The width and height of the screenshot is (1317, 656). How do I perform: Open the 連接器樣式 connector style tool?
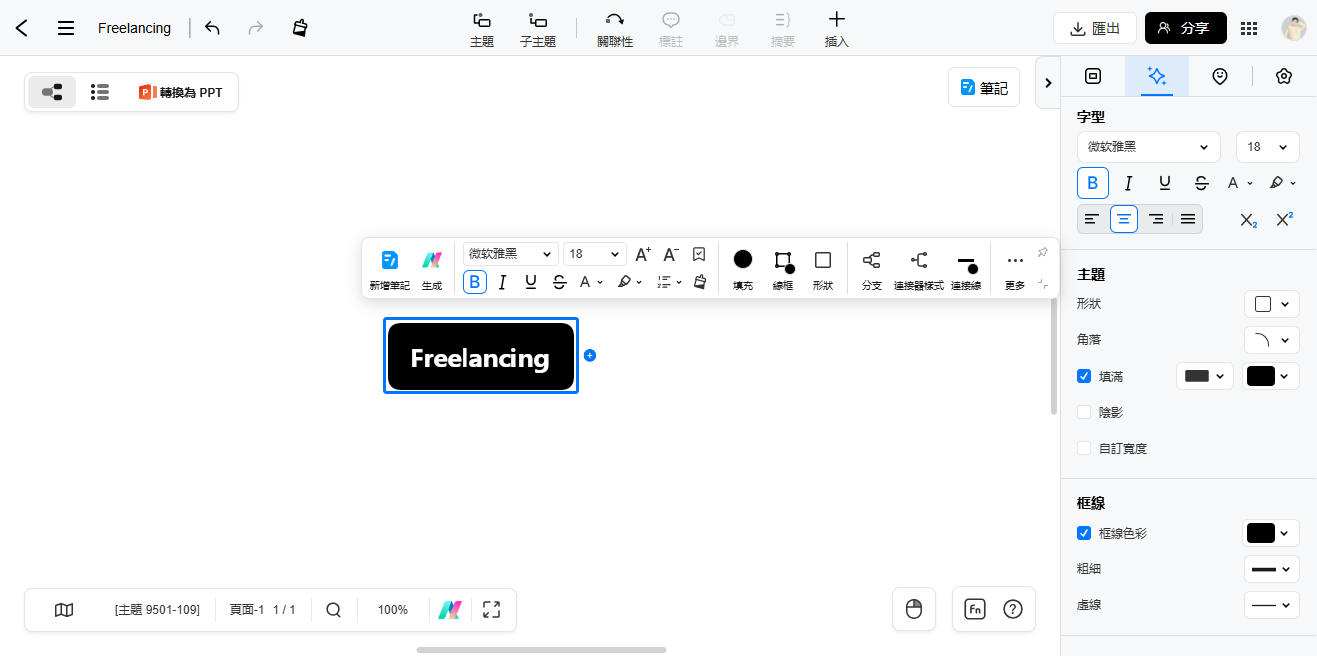pos(919,269)
